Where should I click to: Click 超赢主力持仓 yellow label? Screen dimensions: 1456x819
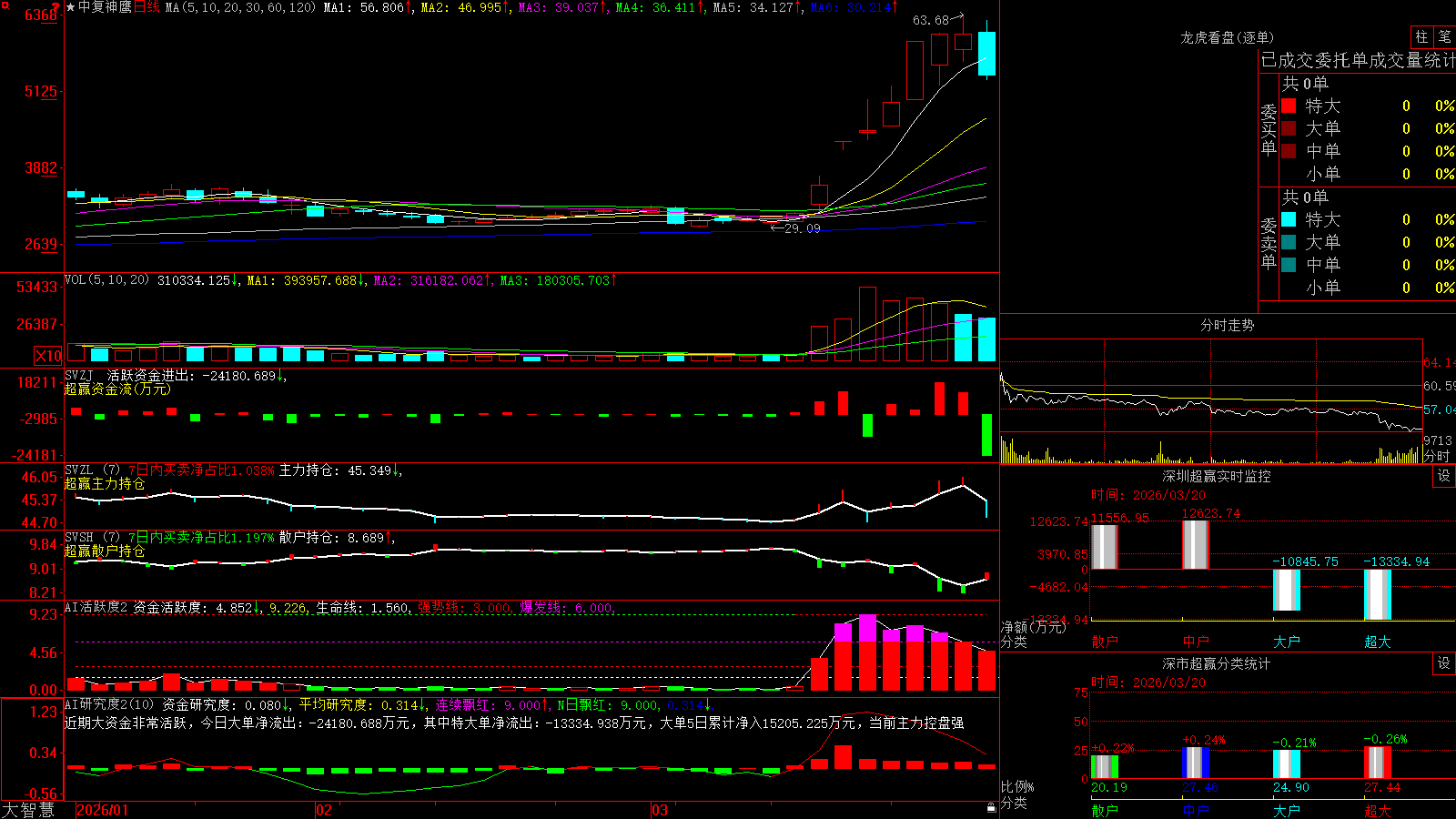coord(105,483)
